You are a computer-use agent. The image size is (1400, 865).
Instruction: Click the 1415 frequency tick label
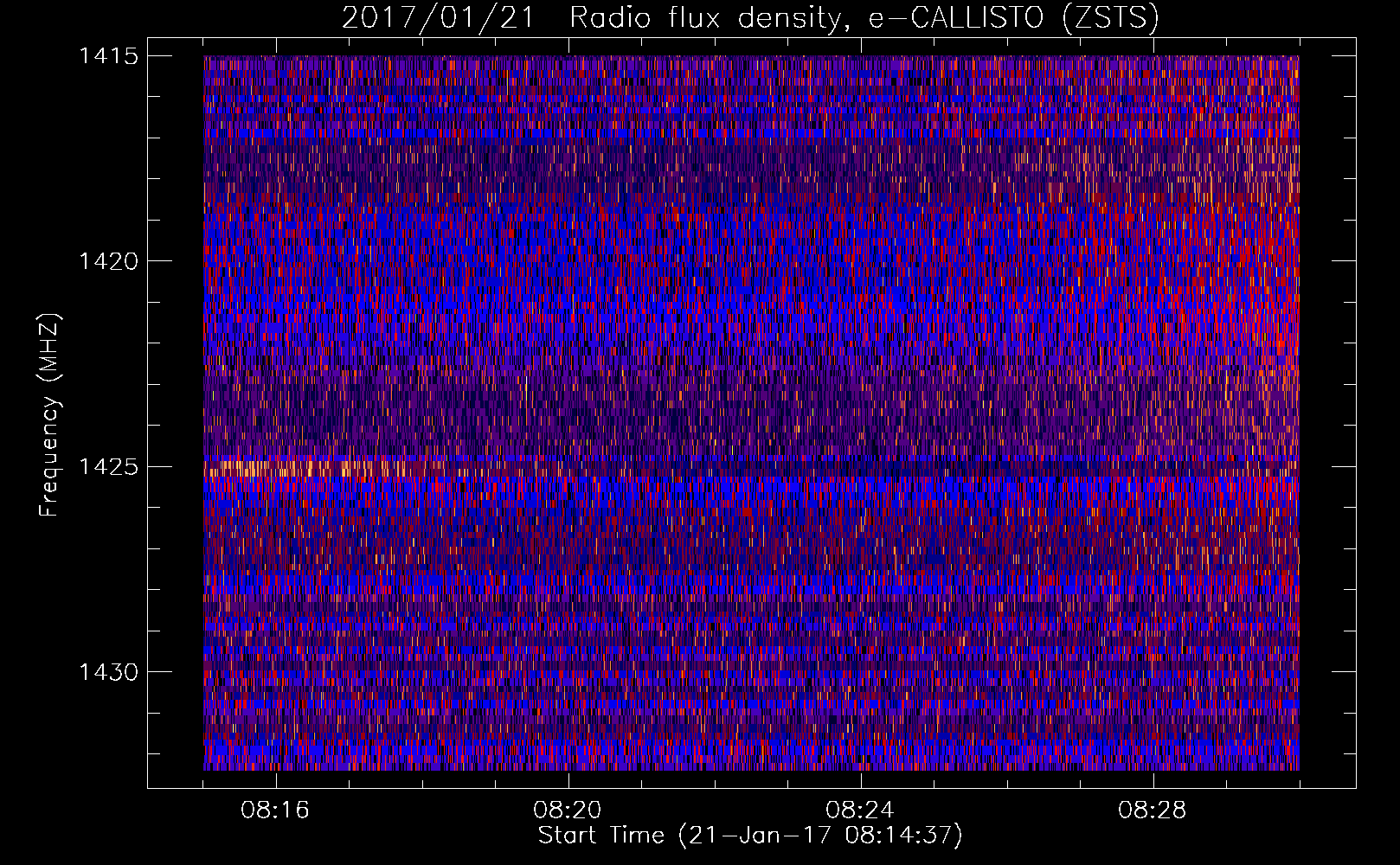tap(108, 56)
